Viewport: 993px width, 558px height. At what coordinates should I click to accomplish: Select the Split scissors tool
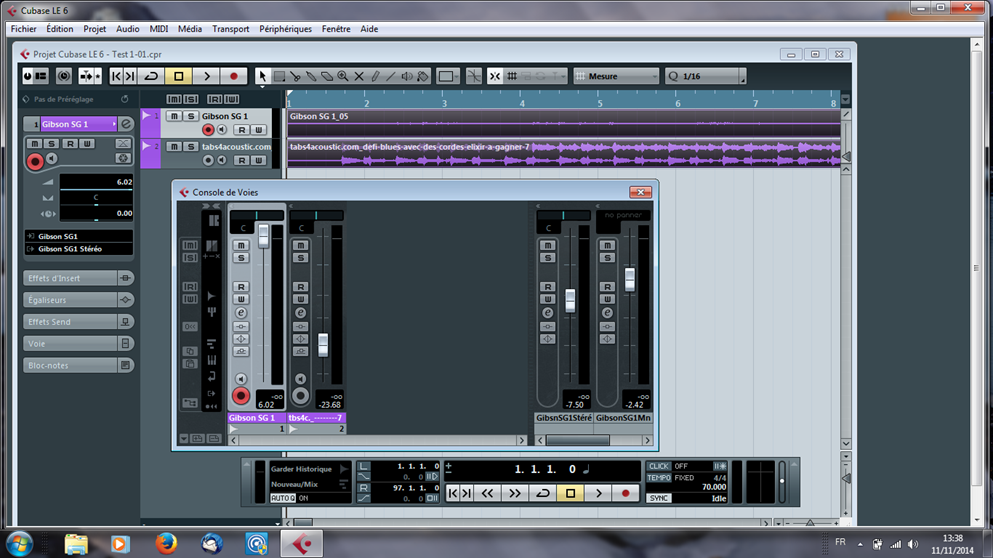[x=295, y=76]
